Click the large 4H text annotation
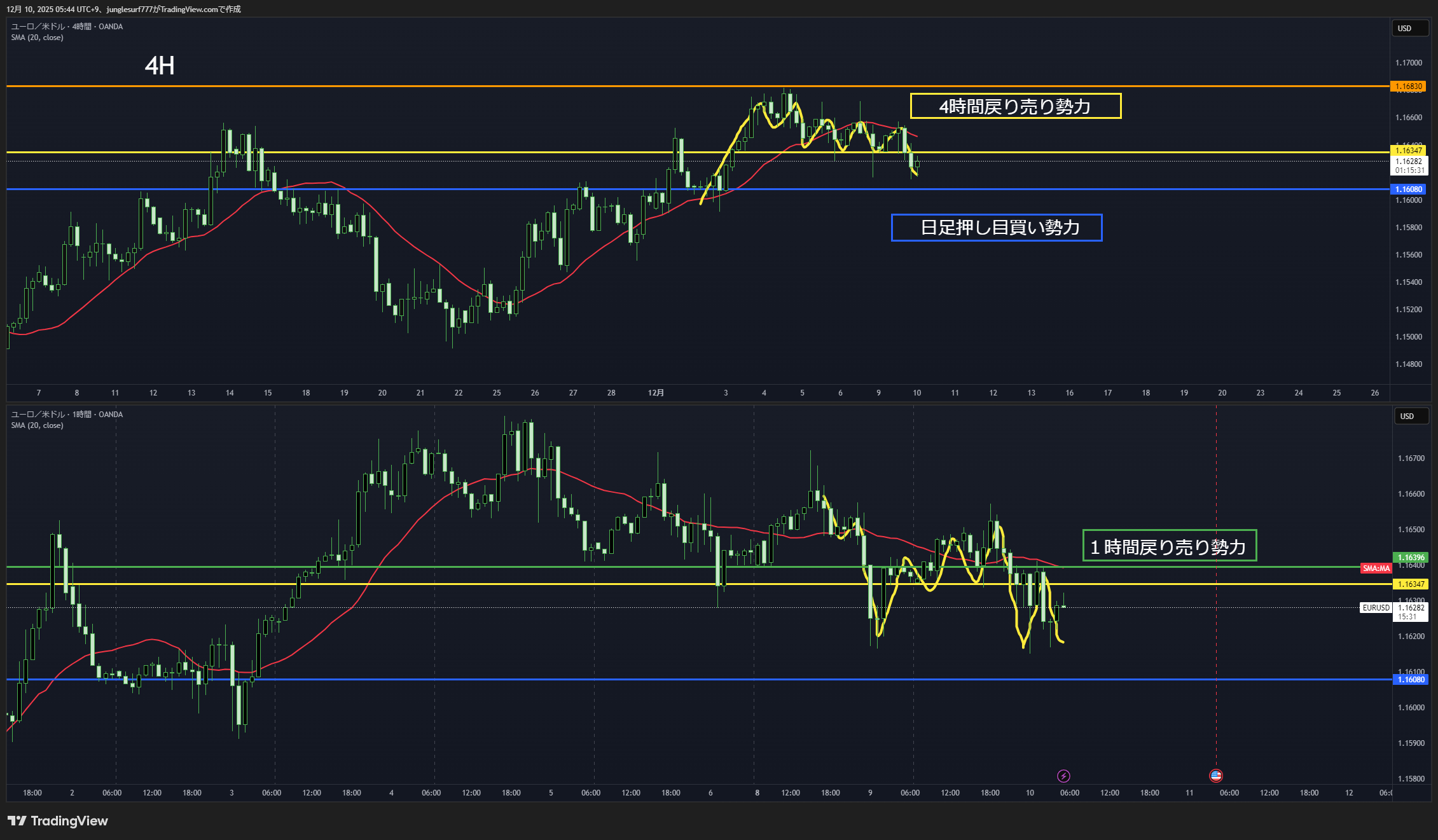This screenshot has height=840, width=1438. coord(159,65)
